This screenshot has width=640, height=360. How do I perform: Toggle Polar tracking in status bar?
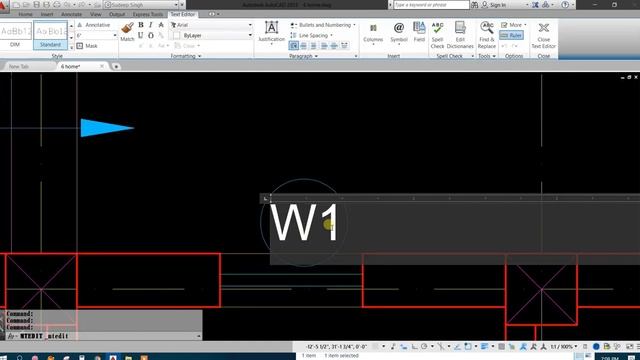424,347
